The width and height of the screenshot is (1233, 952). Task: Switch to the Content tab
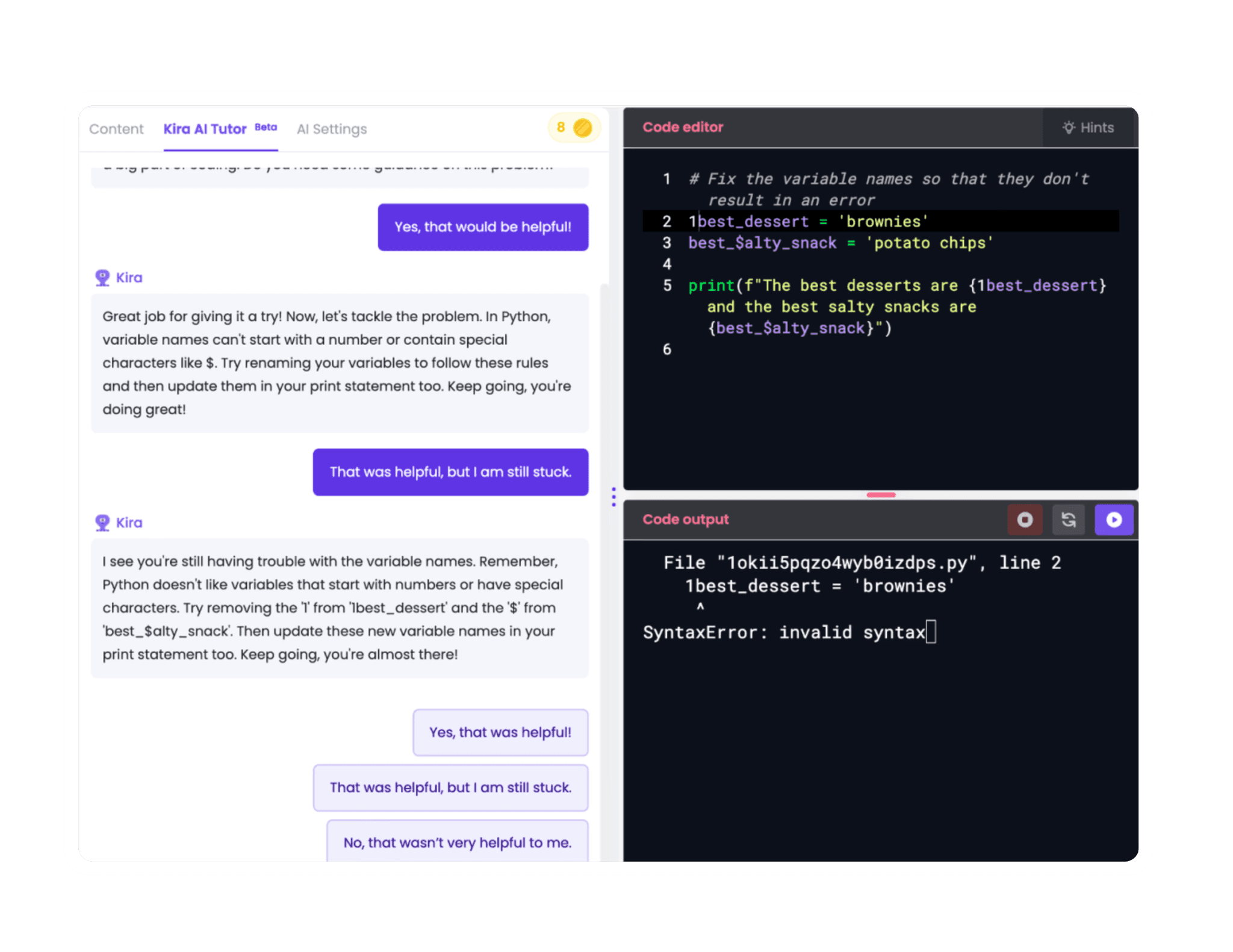click(116, 129)
